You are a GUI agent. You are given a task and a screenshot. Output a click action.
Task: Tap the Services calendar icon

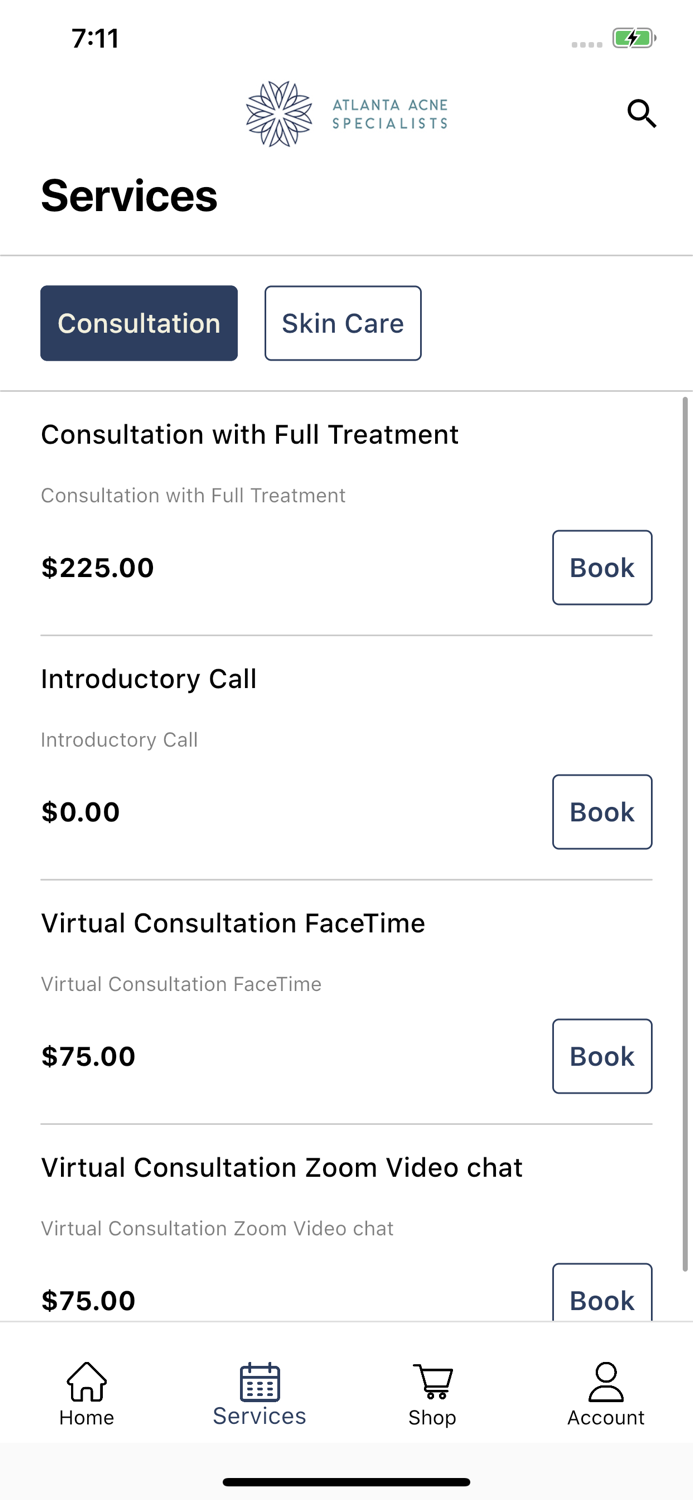(259, 1381)
